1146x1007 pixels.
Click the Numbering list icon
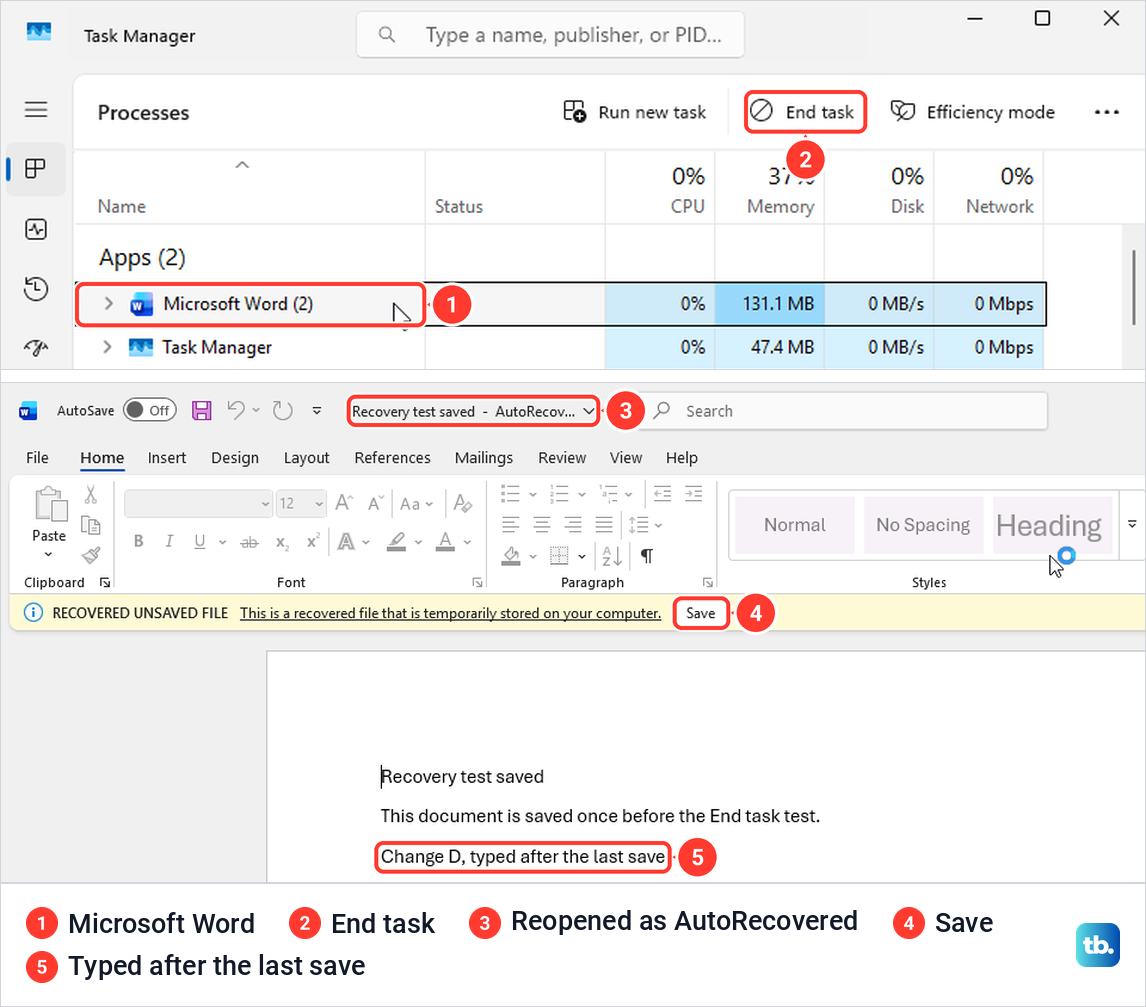point(559,494)
